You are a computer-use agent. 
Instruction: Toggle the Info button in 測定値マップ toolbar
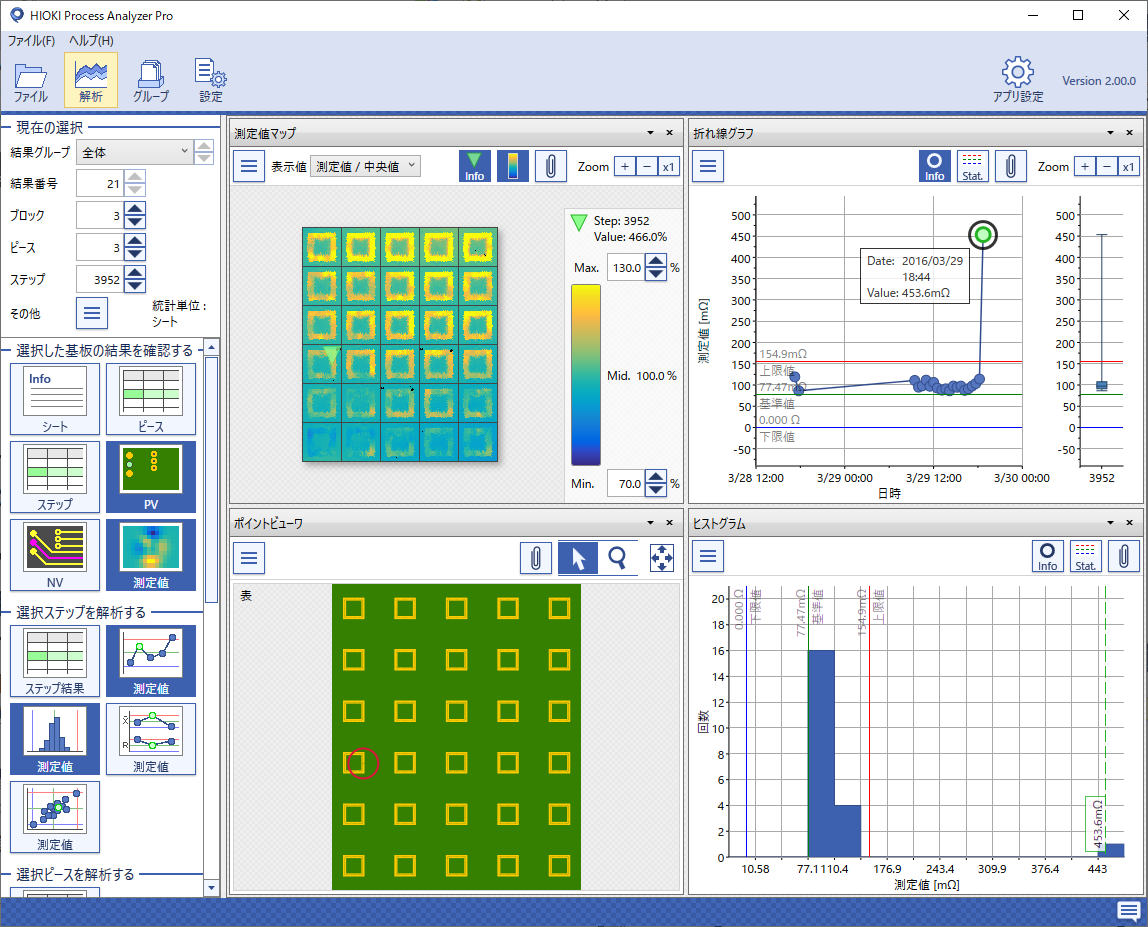point(474,166)
